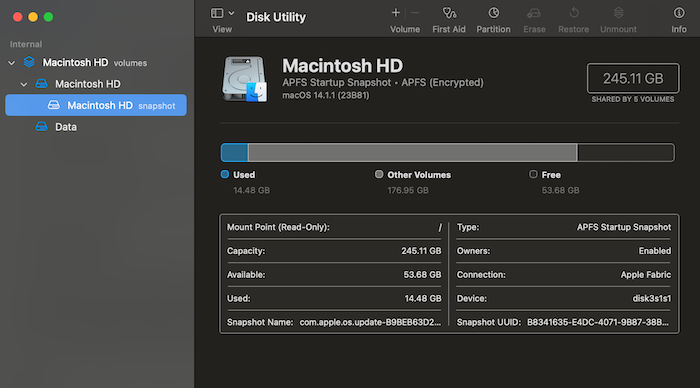Click the dark Free segment of bar

pos(625,153)
